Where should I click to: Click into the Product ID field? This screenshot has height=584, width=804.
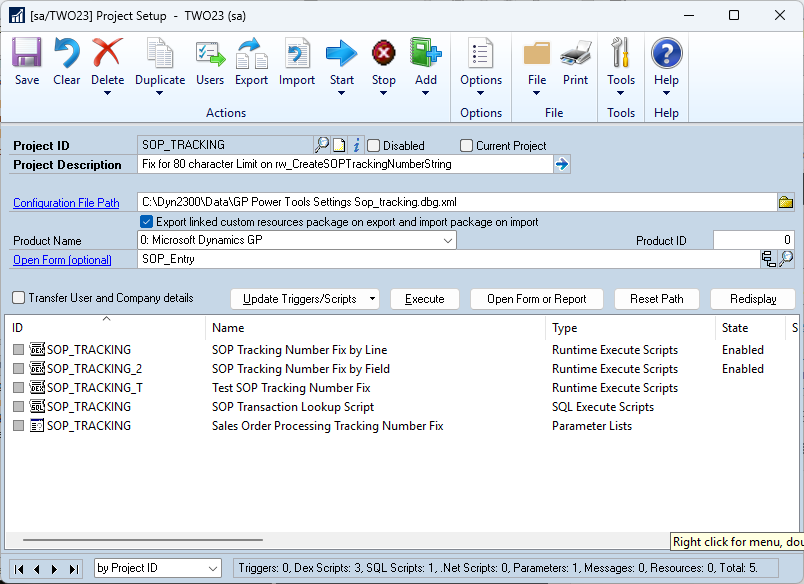754,240
